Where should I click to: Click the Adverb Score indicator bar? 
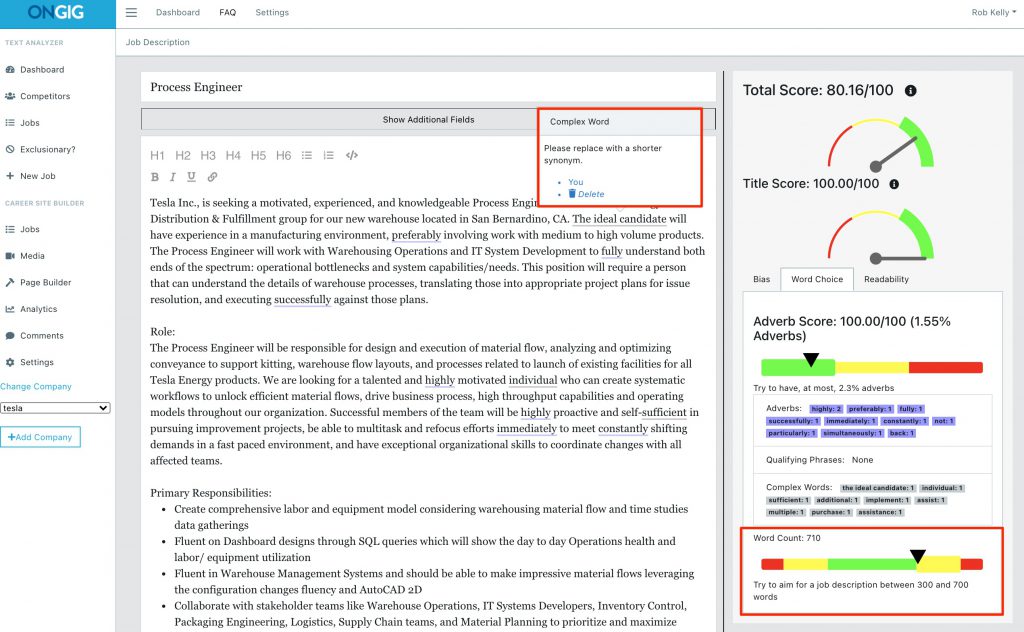point(872,368)
